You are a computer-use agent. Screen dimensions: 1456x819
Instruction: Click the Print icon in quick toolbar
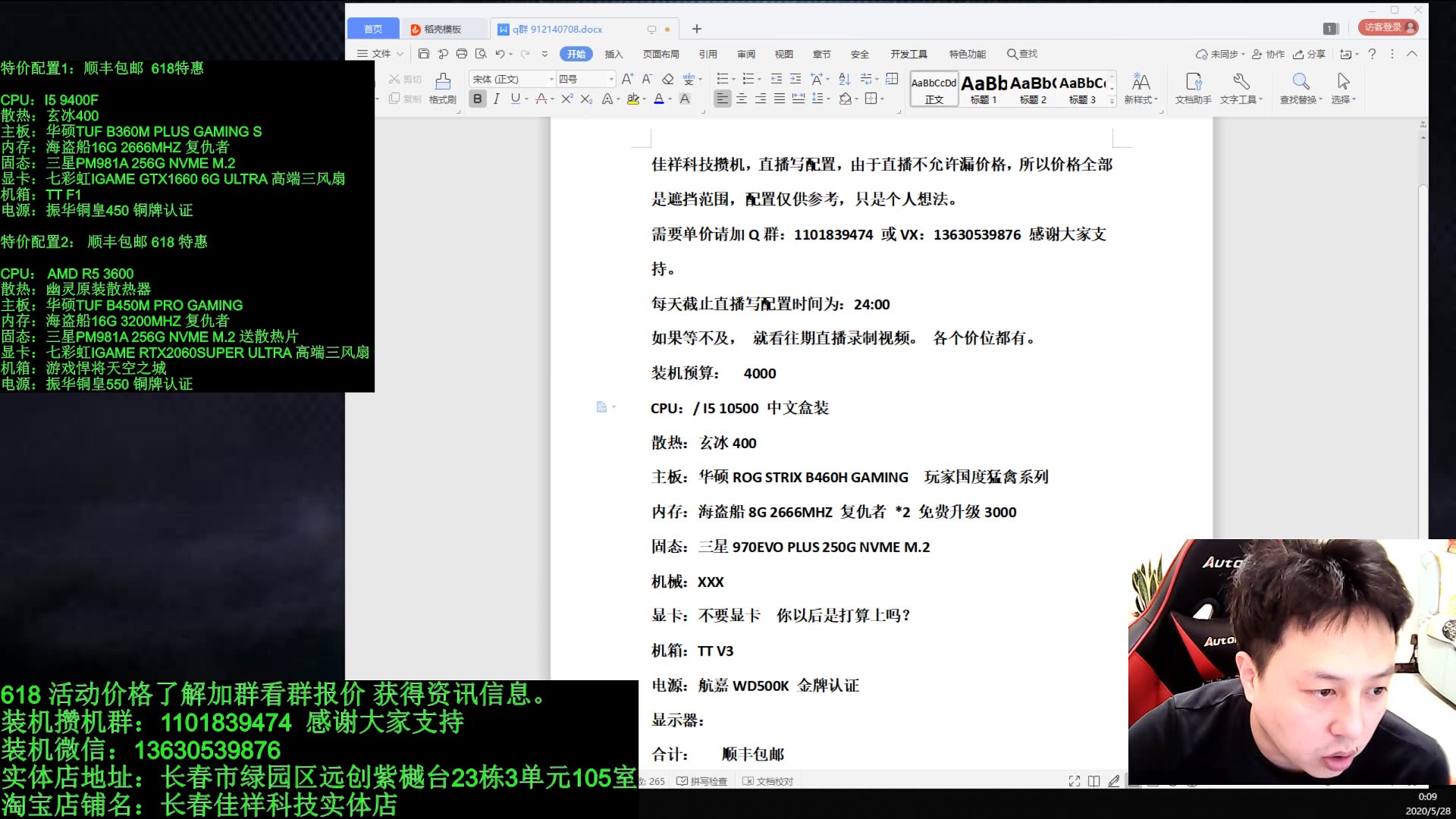click(462, 54)
